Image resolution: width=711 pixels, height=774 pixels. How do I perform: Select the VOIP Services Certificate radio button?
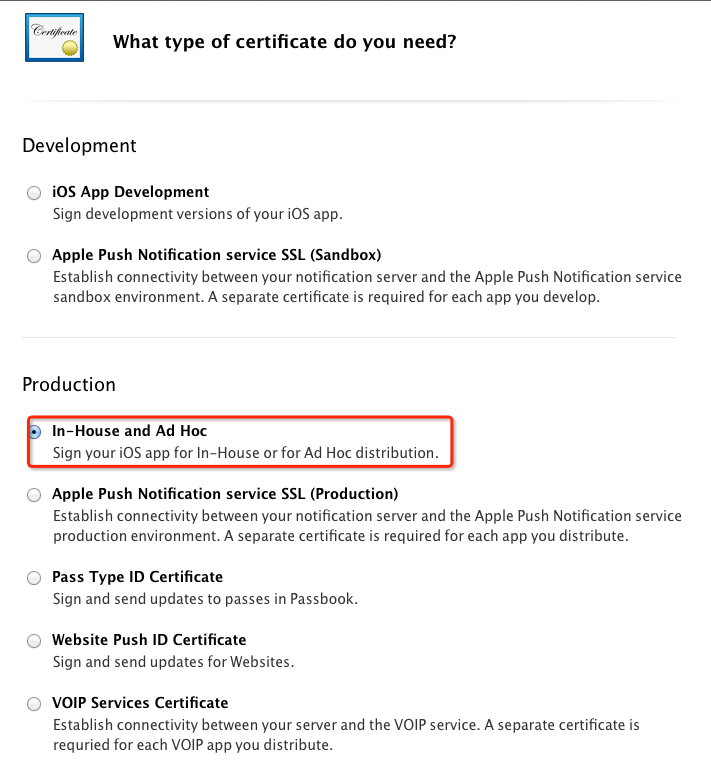pos(35,704)
